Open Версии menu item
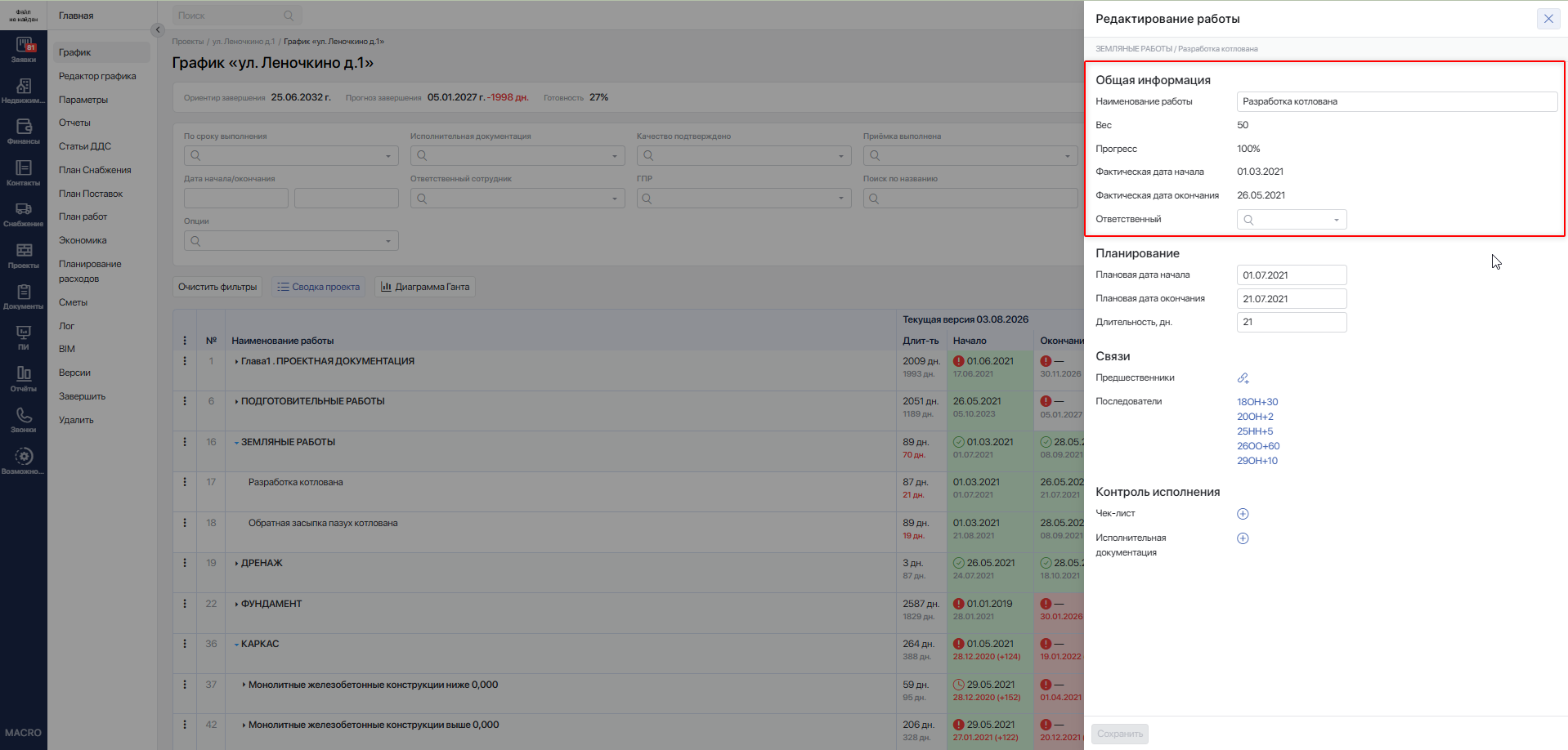The height and width of the screenshot is (750, 1568). coord(74,373)
